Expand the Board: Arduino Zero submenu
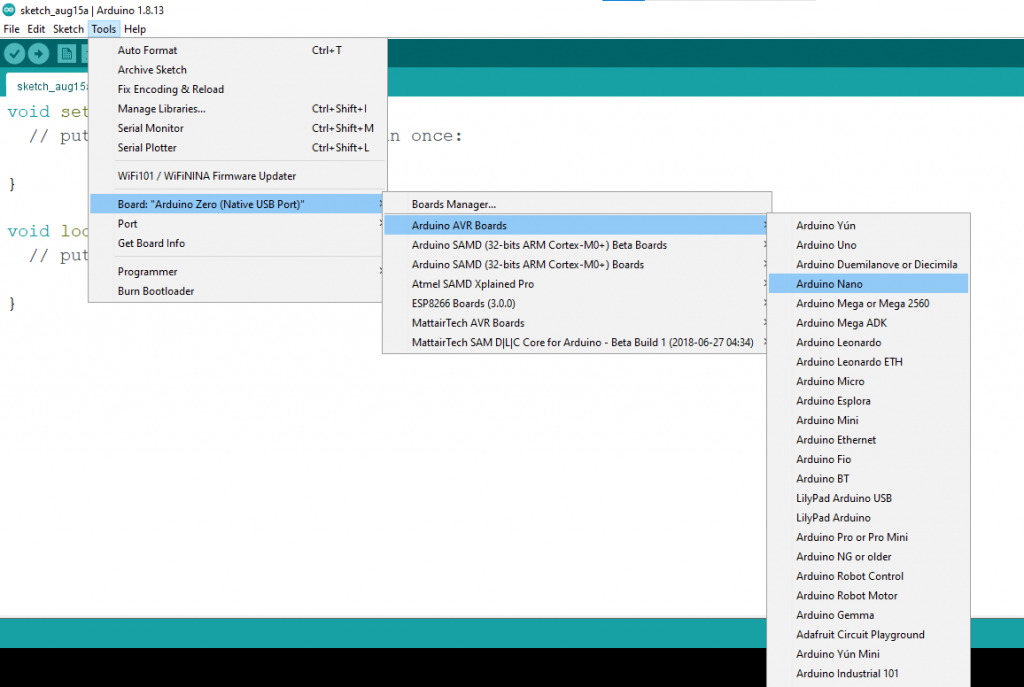 pos(238,204)
